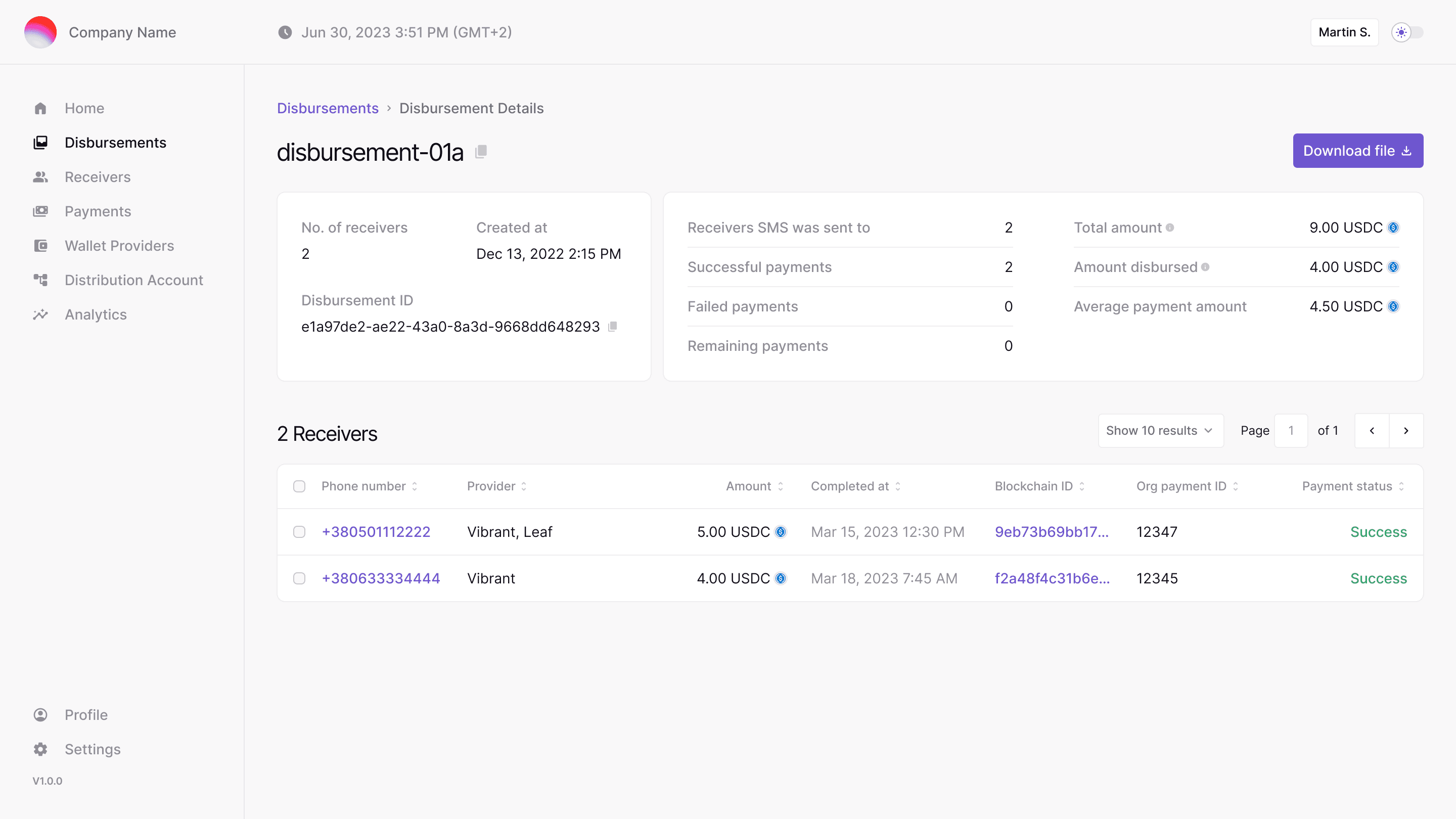Click the Disbursements sidebar icon
Image resolution: width=1456 pixels, height=819 pixels.
[40, 143]
